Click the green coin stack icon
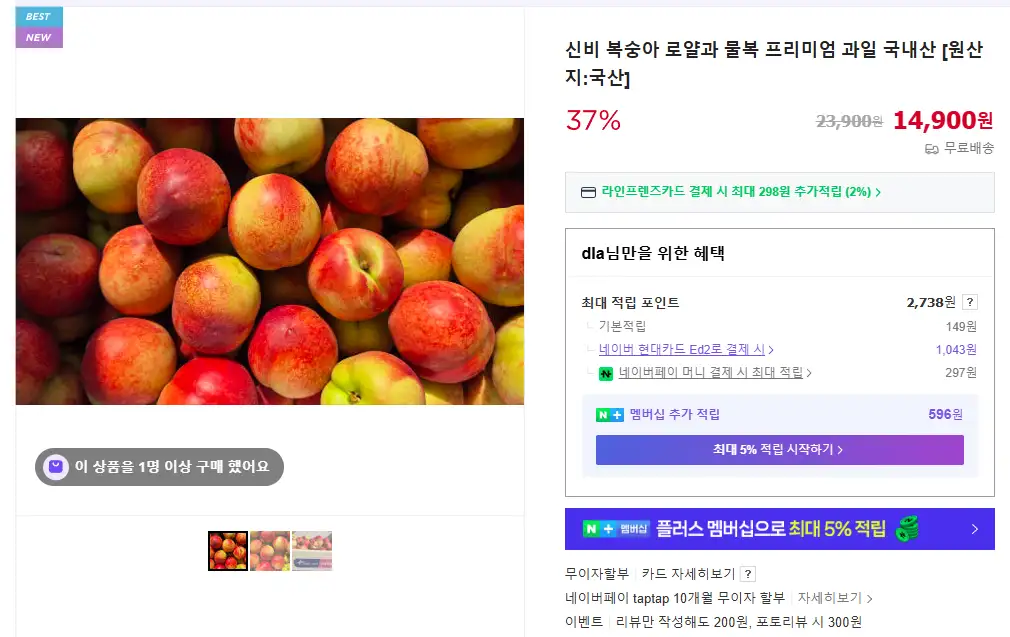This screenshot has height=637, width=1010. [907, 528]
